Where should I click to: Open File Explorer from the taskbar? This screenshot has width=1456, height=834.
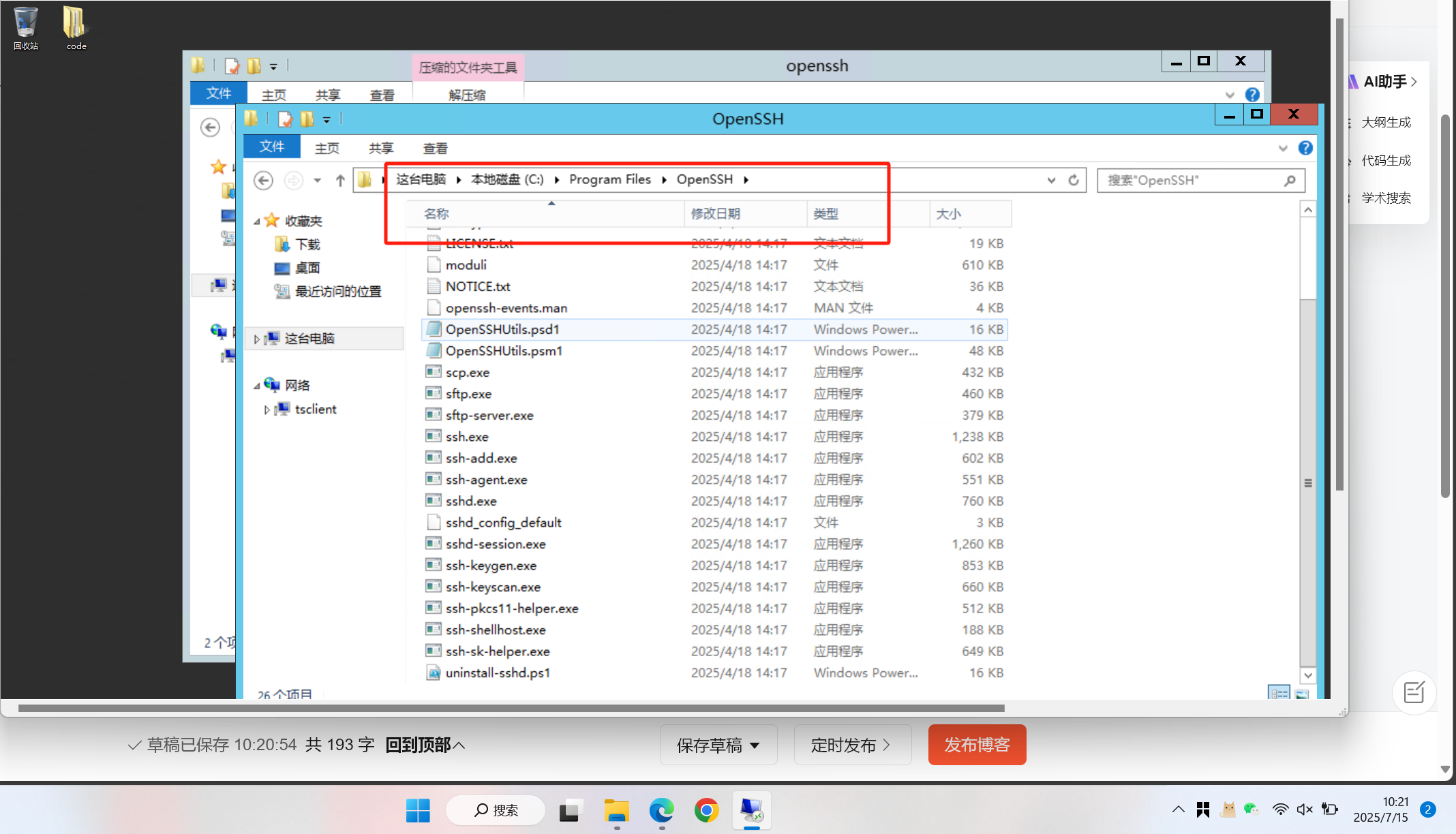(616, 812)
